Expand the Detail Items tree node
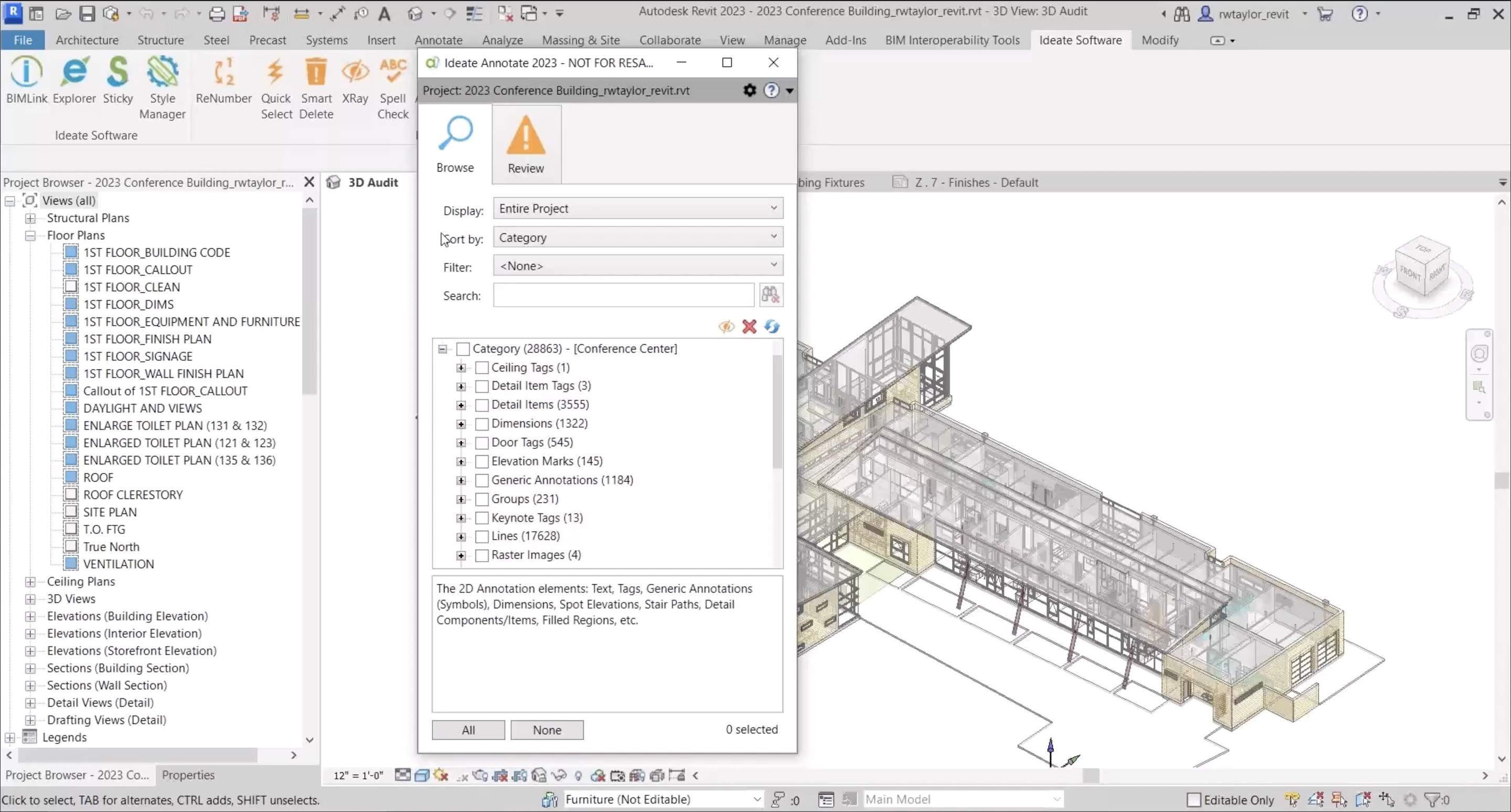This screenshot has height=812, width=1511. (x=461, y=405)
